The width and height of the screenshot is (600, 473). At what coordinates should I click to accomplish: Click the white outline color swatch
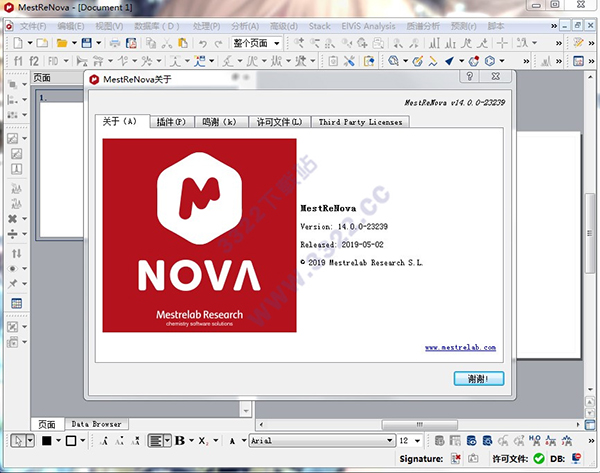click(x=71, y=441)
